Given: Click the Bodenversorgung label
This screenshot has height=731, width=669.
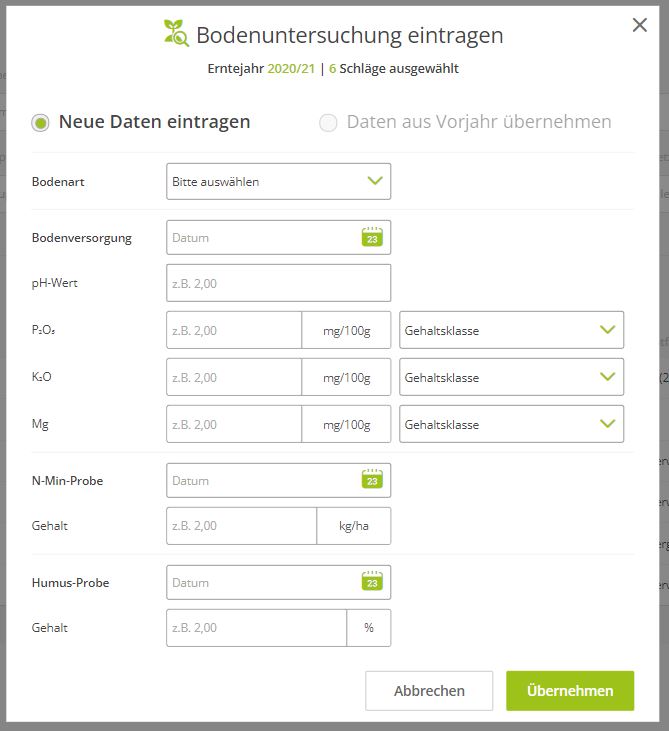Looking at the screenshot, I should pyautogui.click(x=82, y=238).
